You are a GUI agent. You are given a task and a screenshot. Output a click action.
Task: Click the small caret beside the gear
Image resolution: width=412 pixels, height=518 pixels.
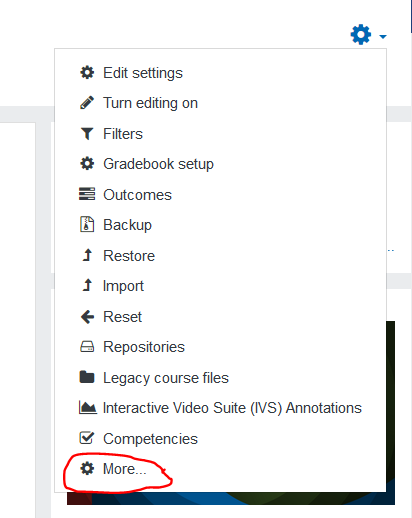point(383,36)
